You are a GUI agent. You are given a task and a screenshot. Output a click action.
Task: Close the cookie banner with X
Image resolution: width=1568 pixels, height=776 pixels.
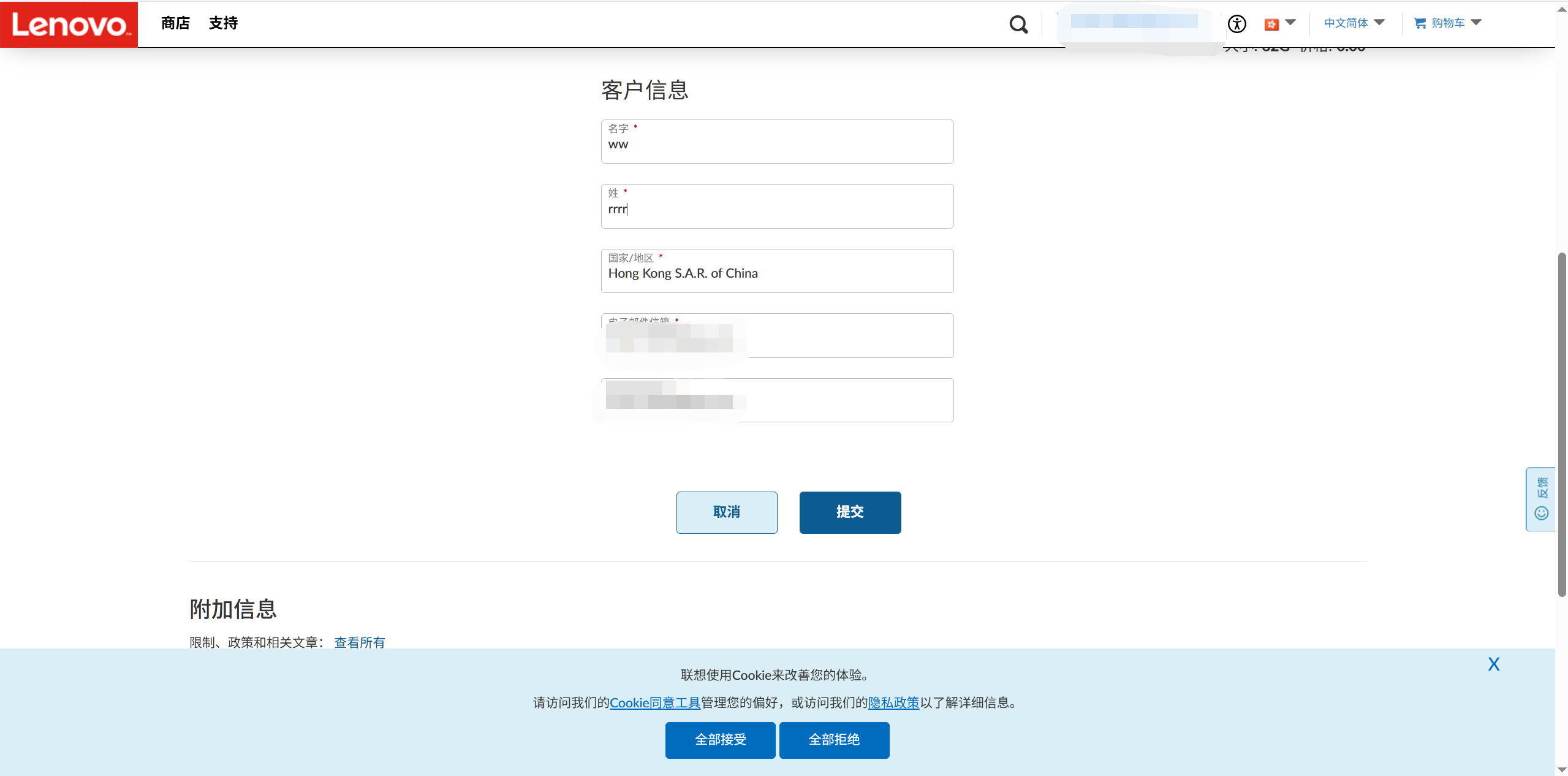tap(1493, 664)
